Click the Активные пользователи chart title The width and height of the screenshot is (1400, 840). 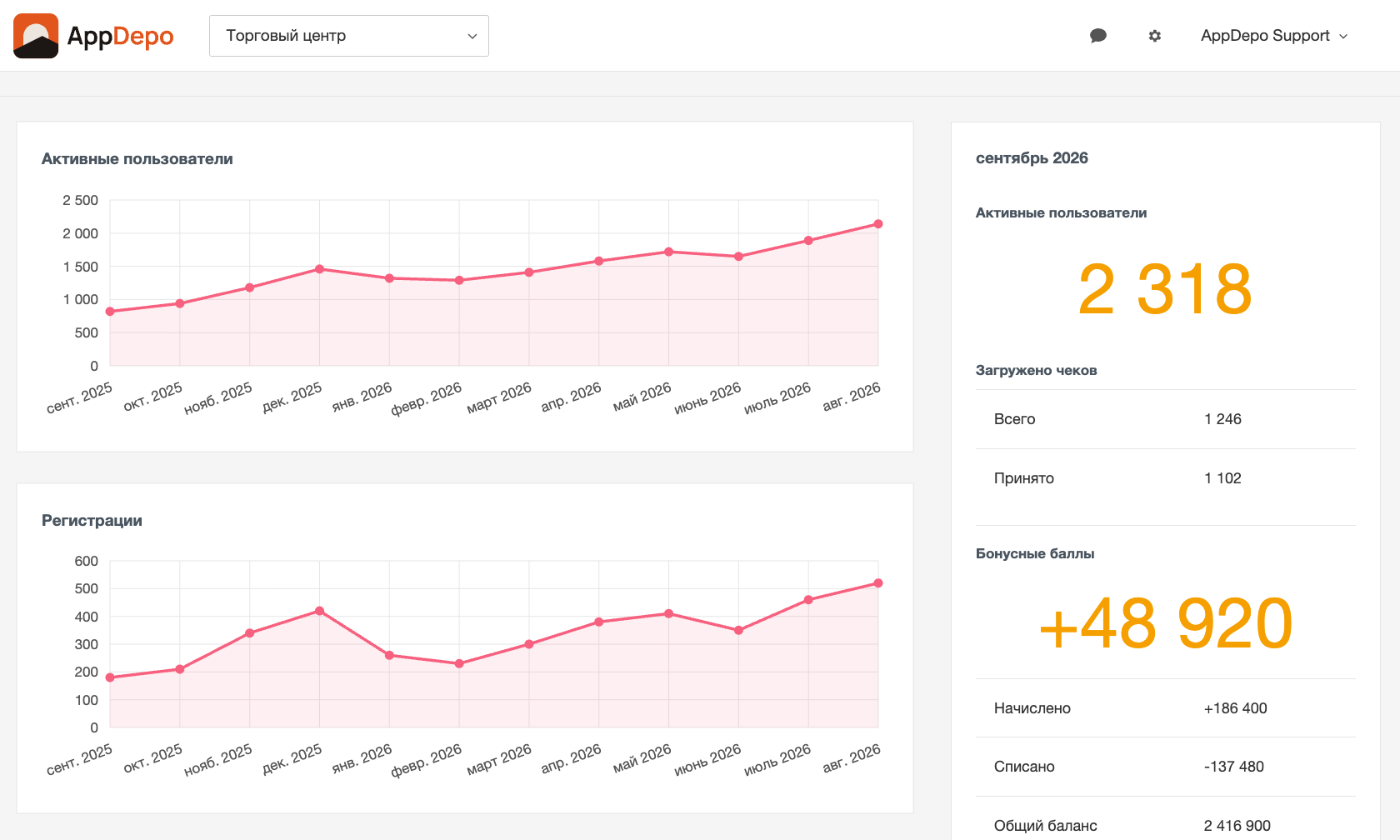pyautogui.click(x=137, y=159)
